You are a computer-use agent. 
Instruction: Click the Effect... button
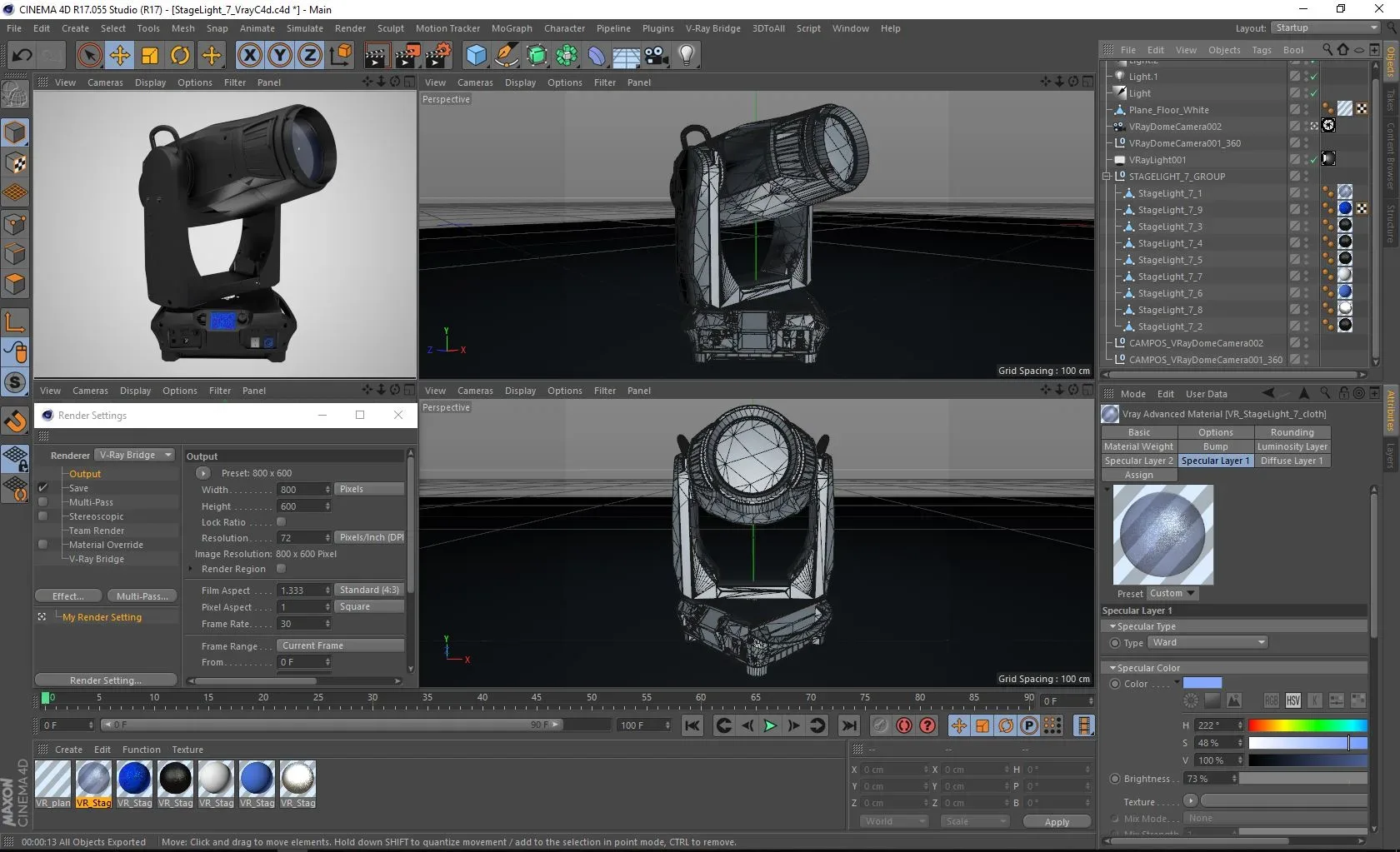pyautogui.click(x=68, y=596)
